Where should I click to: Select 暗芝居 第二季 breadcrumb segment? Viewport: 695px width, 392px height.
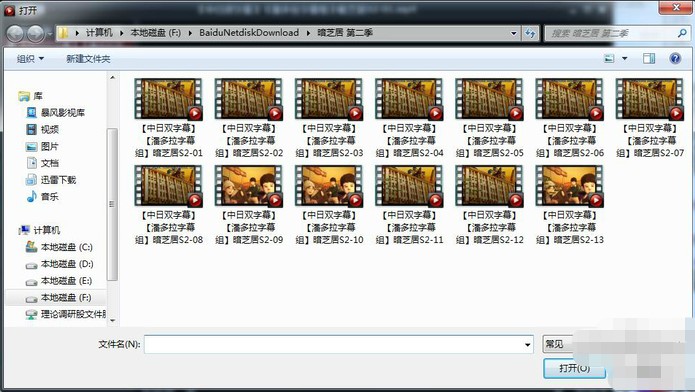click(345, 33)
